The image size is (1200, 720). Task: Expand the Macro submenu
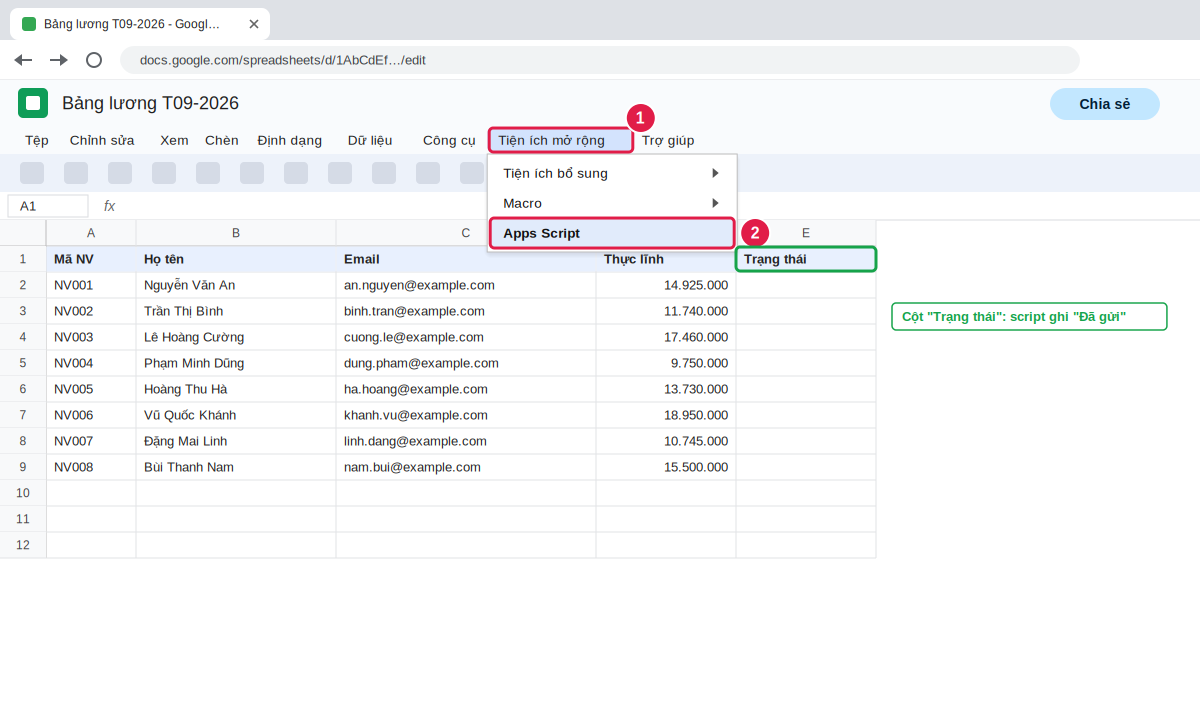612,203
